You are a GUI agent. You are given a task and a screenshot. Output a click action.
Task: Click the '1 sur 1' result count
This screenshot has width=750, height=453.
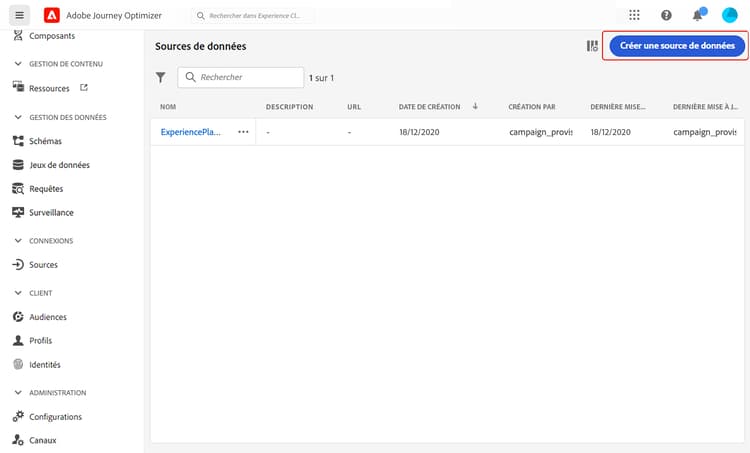(x=321, y=77)
